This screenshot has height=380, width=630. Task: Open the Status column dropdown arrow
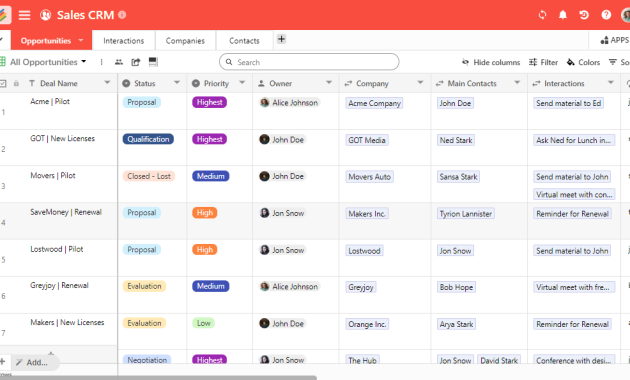[x=177, y=83]
